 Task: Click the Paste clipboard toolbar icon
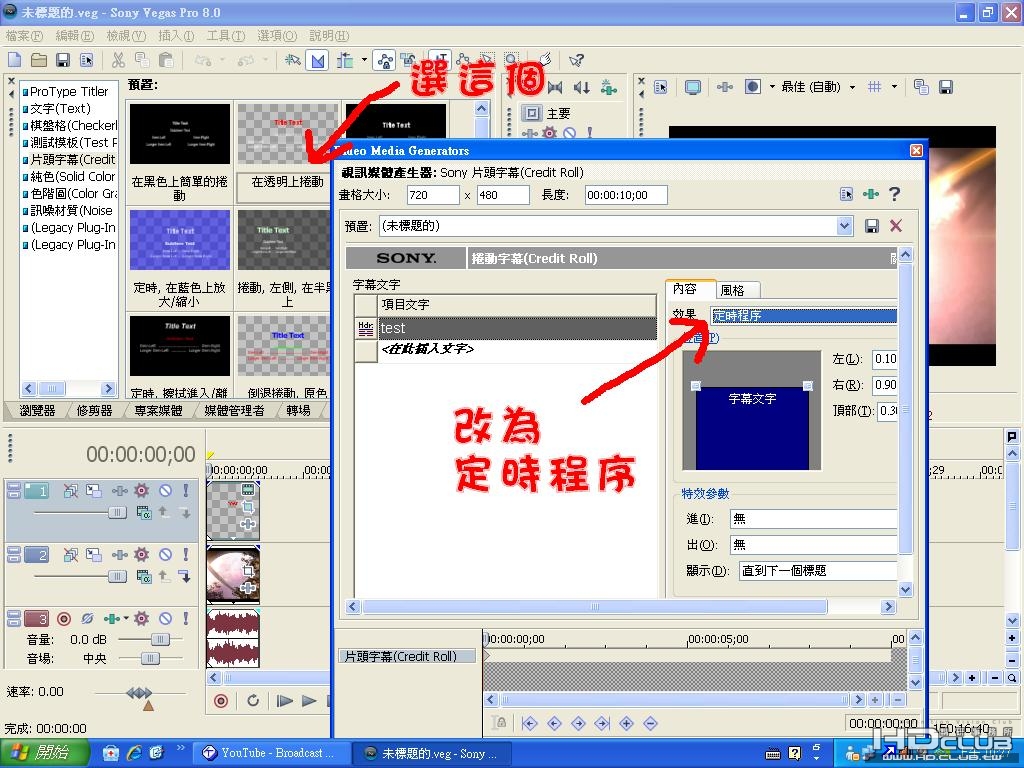point(166,61)
